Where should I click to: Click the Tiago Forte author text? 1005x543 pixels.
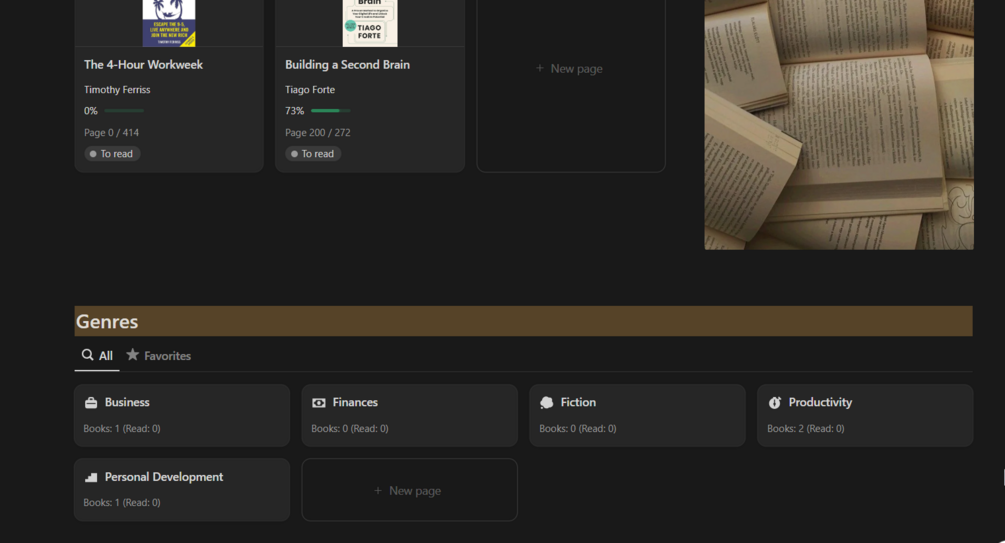tap(310, 90)
